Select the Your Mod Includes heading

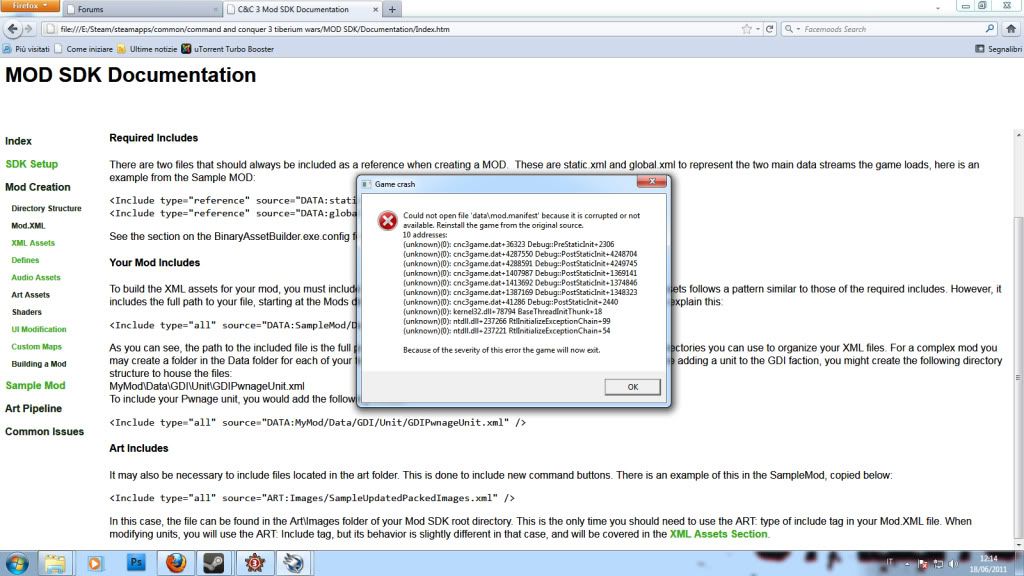[x=155, y=263]
